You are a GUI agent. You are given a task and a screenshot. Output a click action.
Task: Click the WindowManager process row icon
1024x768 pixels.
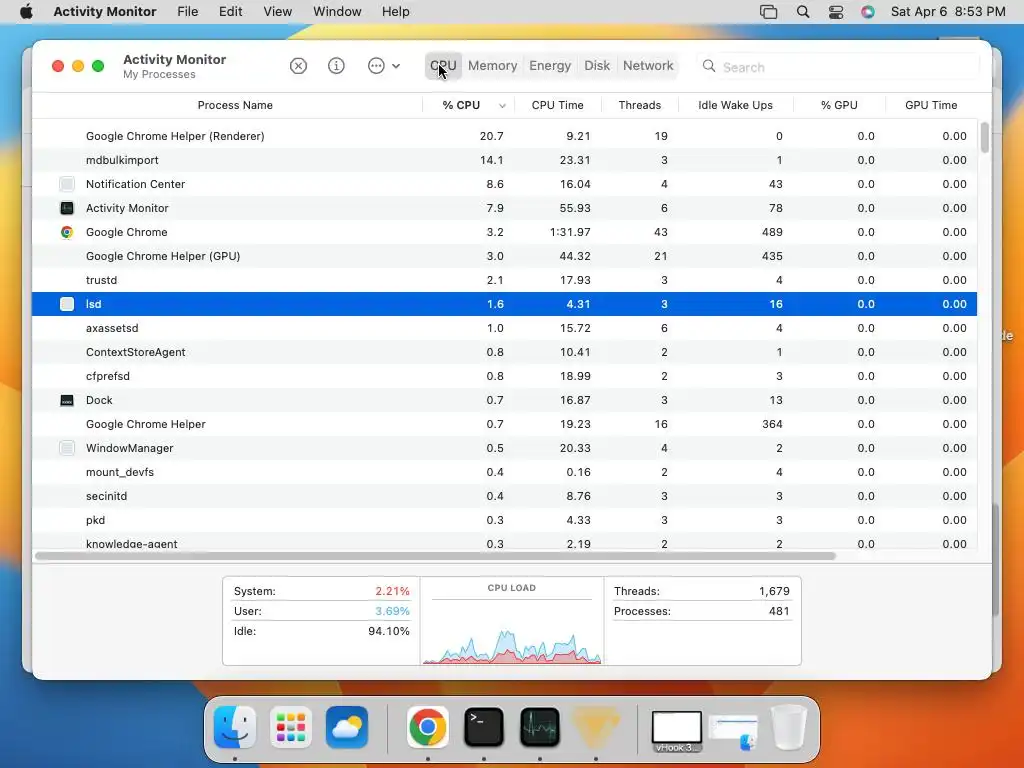(x=67, y=448)
